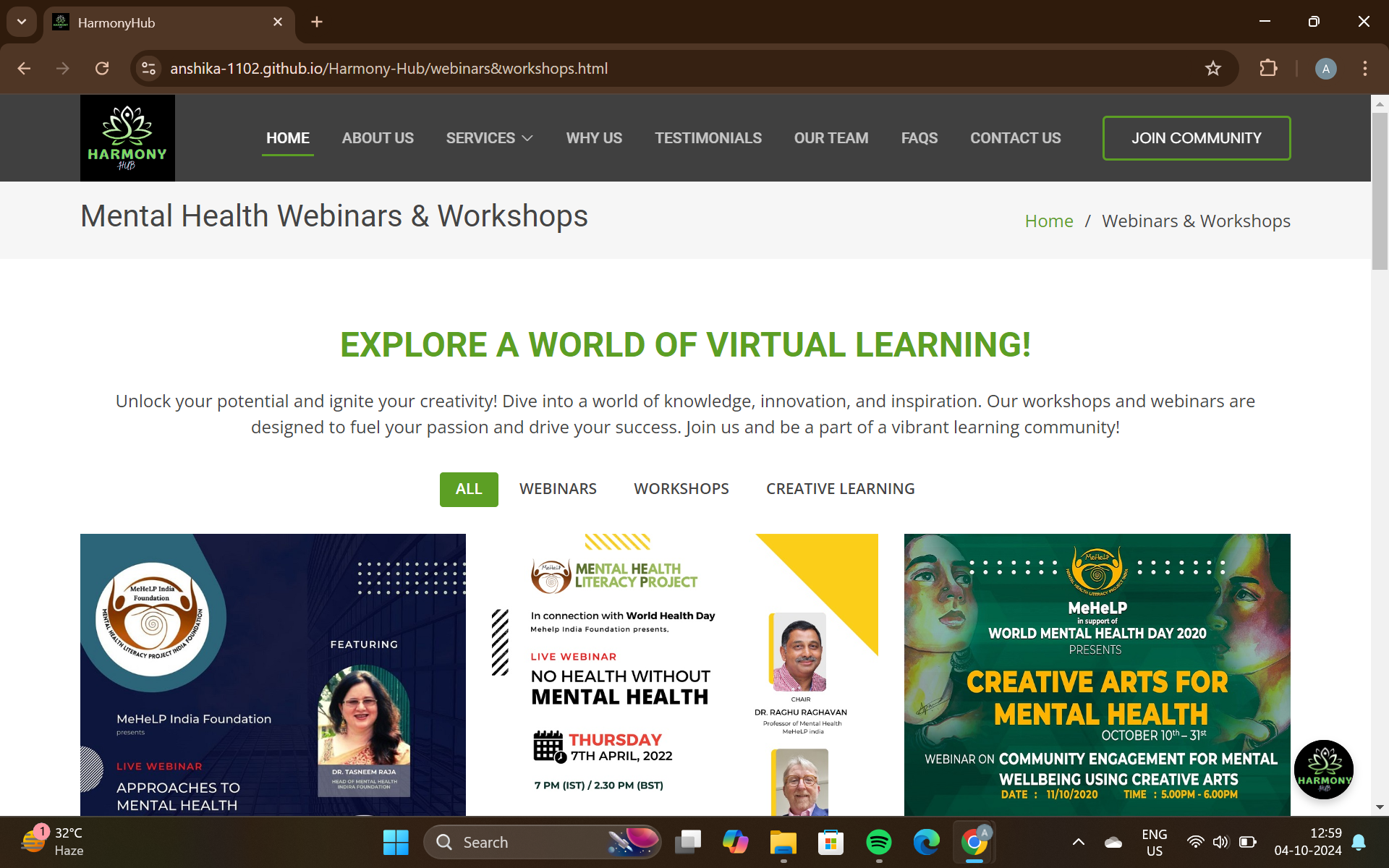Expand the Services dropdown menu

[489, 138]
